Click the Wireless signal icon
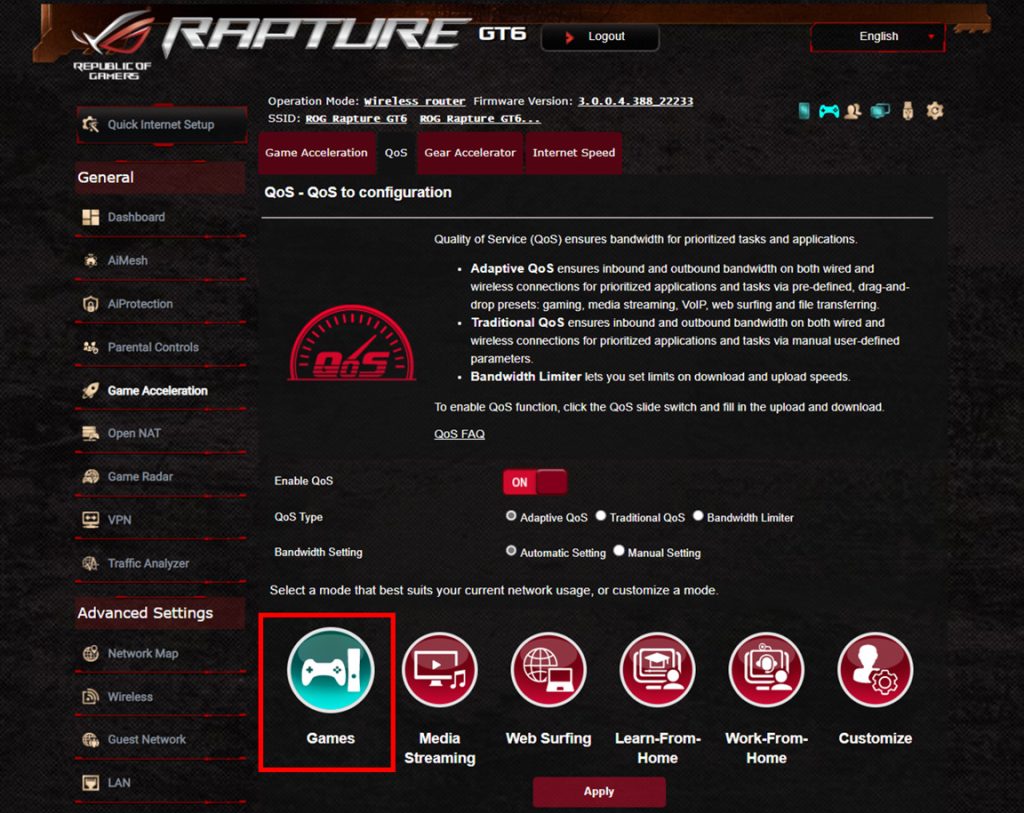Screen dimensions: 1024x813 (x=91, y=697)
